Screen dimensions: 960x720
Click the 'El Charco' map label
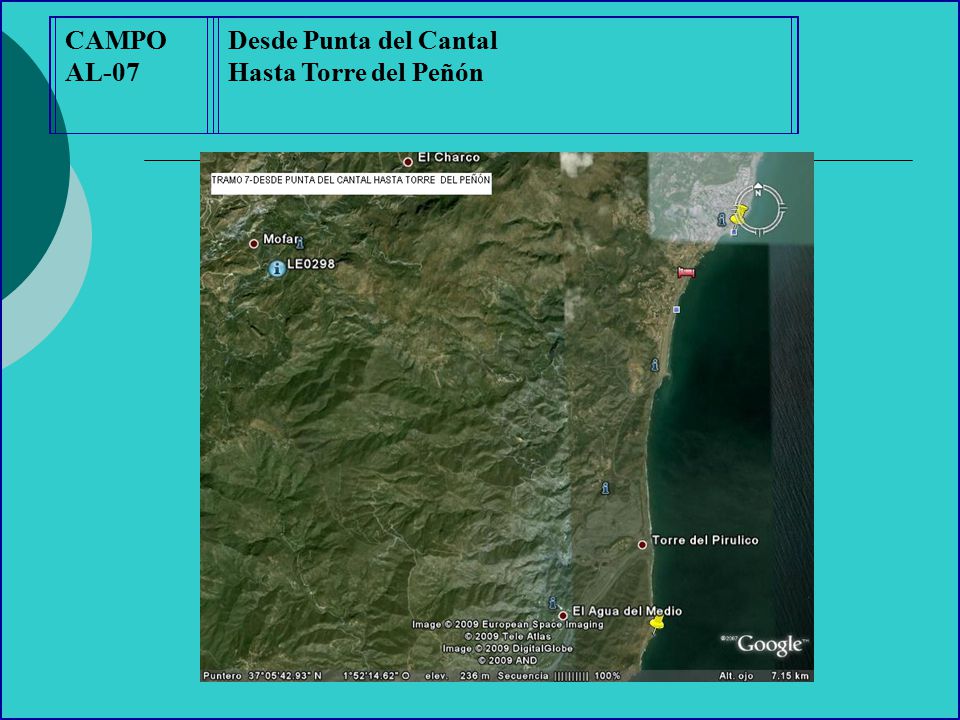[x=449, y=157]
